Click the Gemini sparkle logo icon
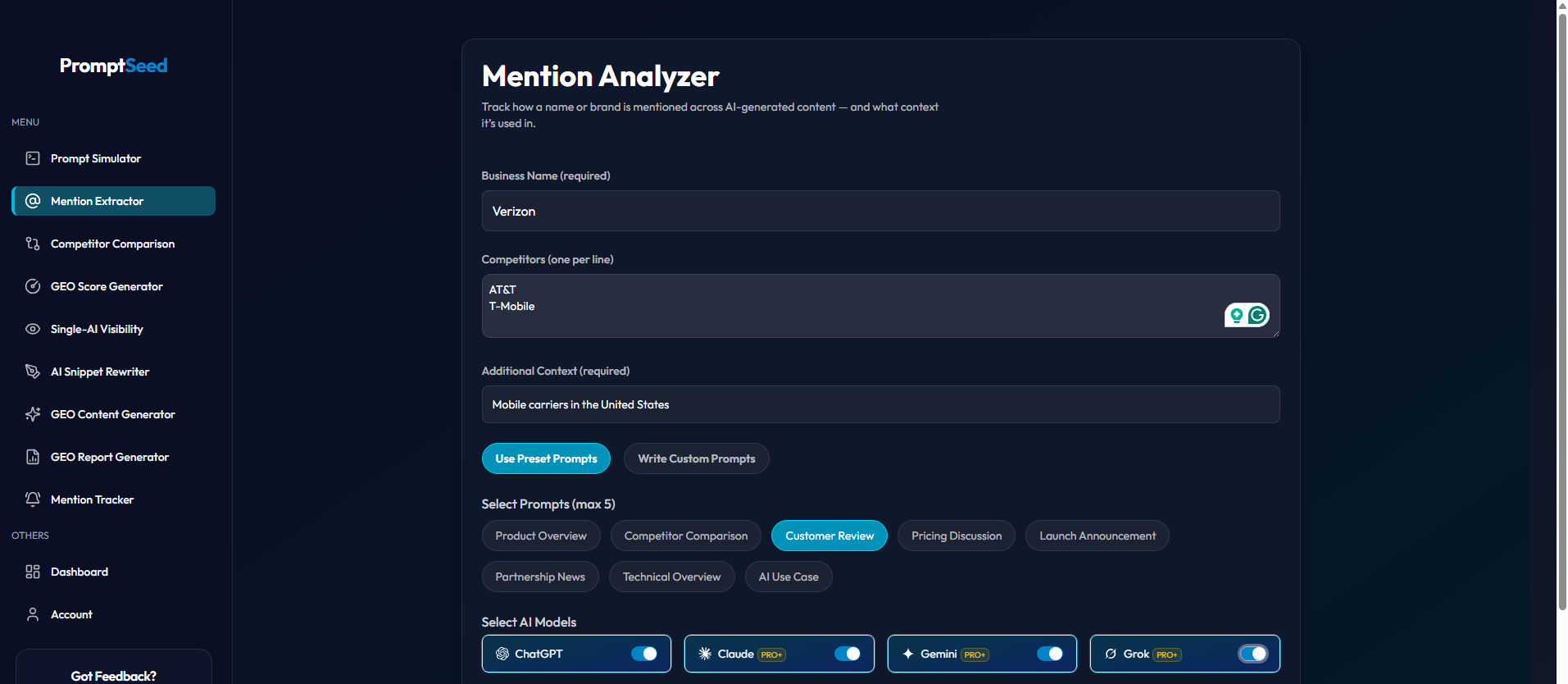Viewport: 1568px width, 684px height. click(x=908, y=654)
